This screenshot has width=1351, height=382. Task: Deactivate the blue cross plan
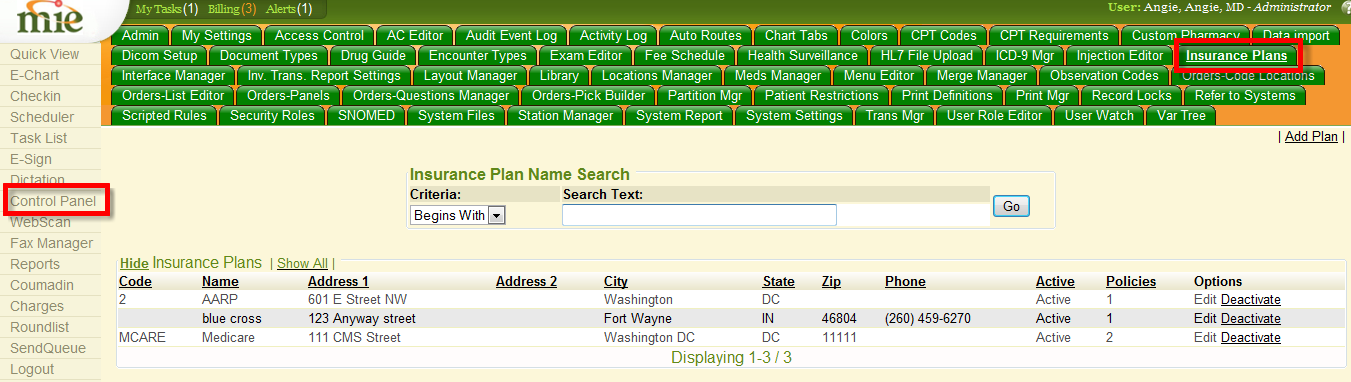[x=1250, y=319]
